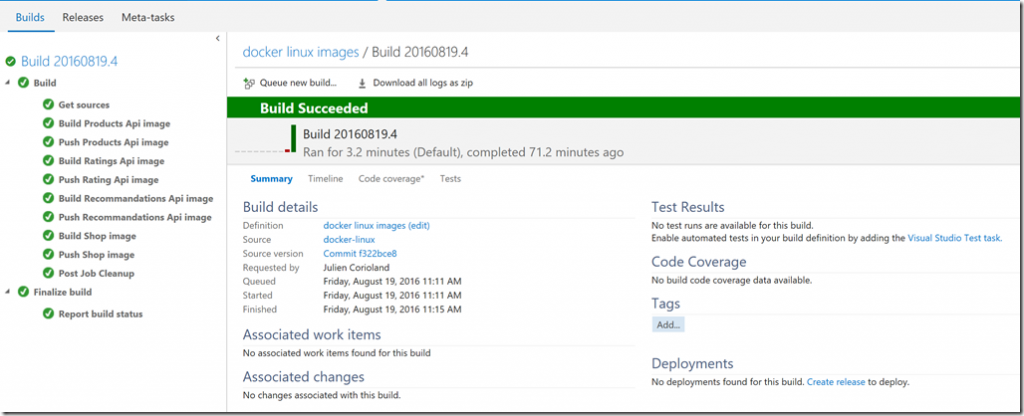1024x416 pixels.
Task: Select the Push Shop image step
Action: [x=97, y=255]
